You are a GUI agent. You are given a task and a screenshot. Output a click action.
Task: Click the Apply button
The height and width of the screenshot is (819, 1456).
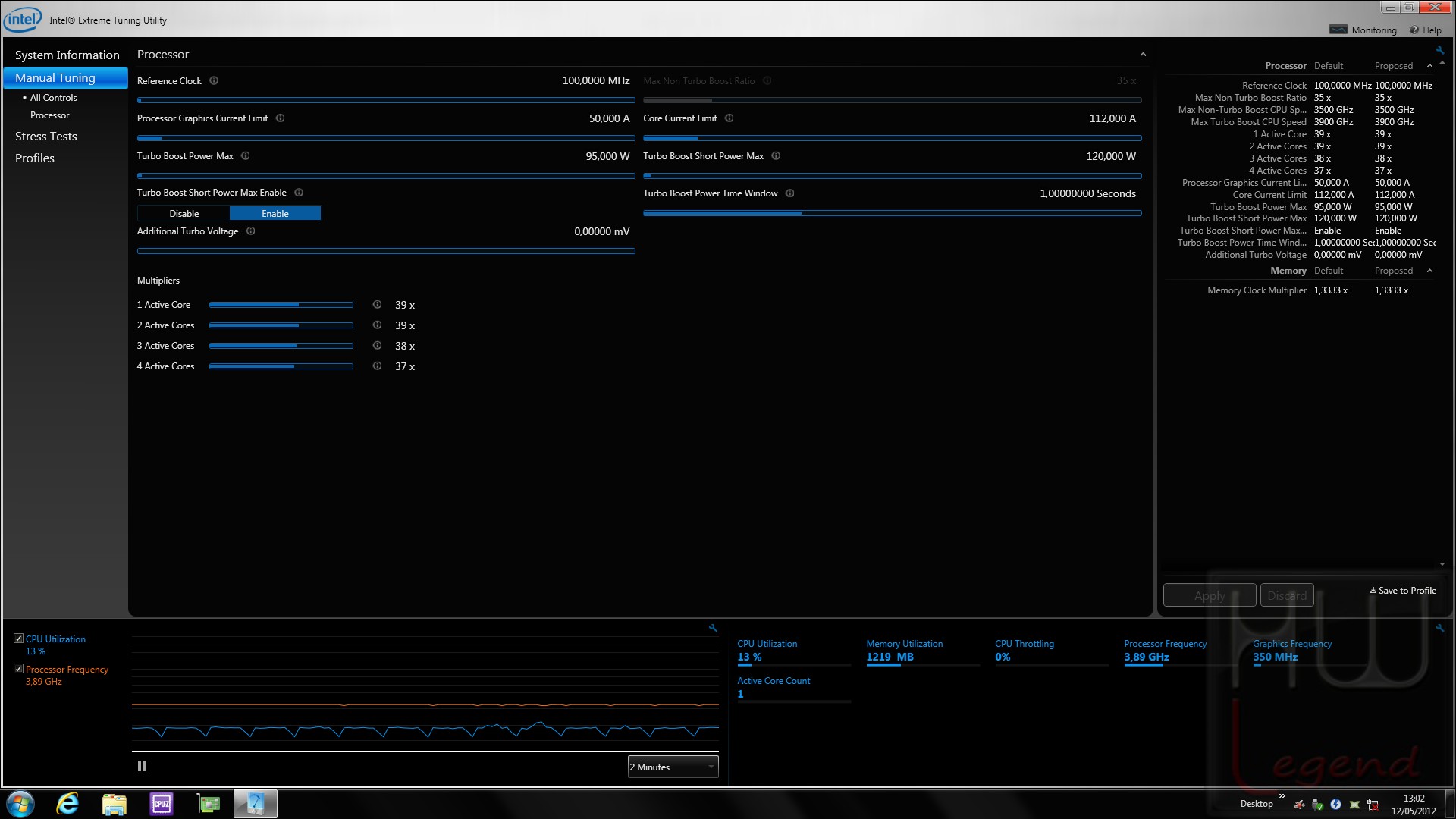[1210, 595]
